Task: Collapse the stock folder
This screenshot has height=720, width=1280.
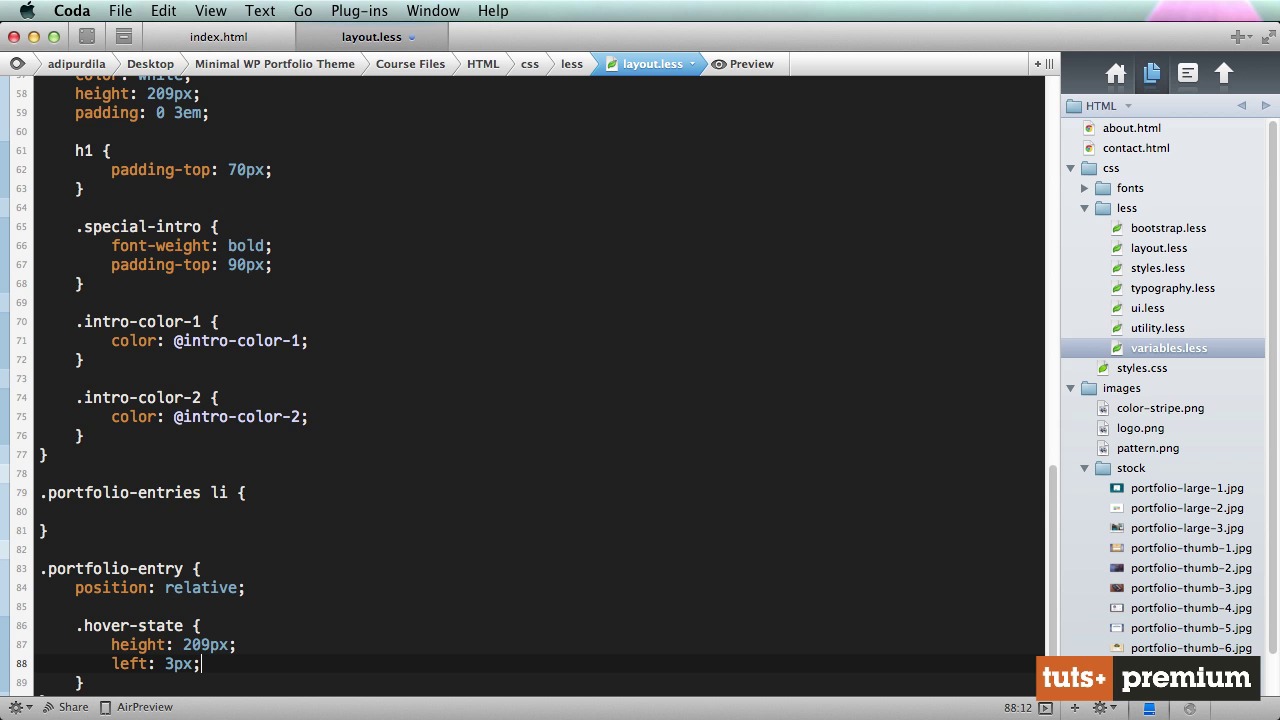Action: click(1085, 468)
